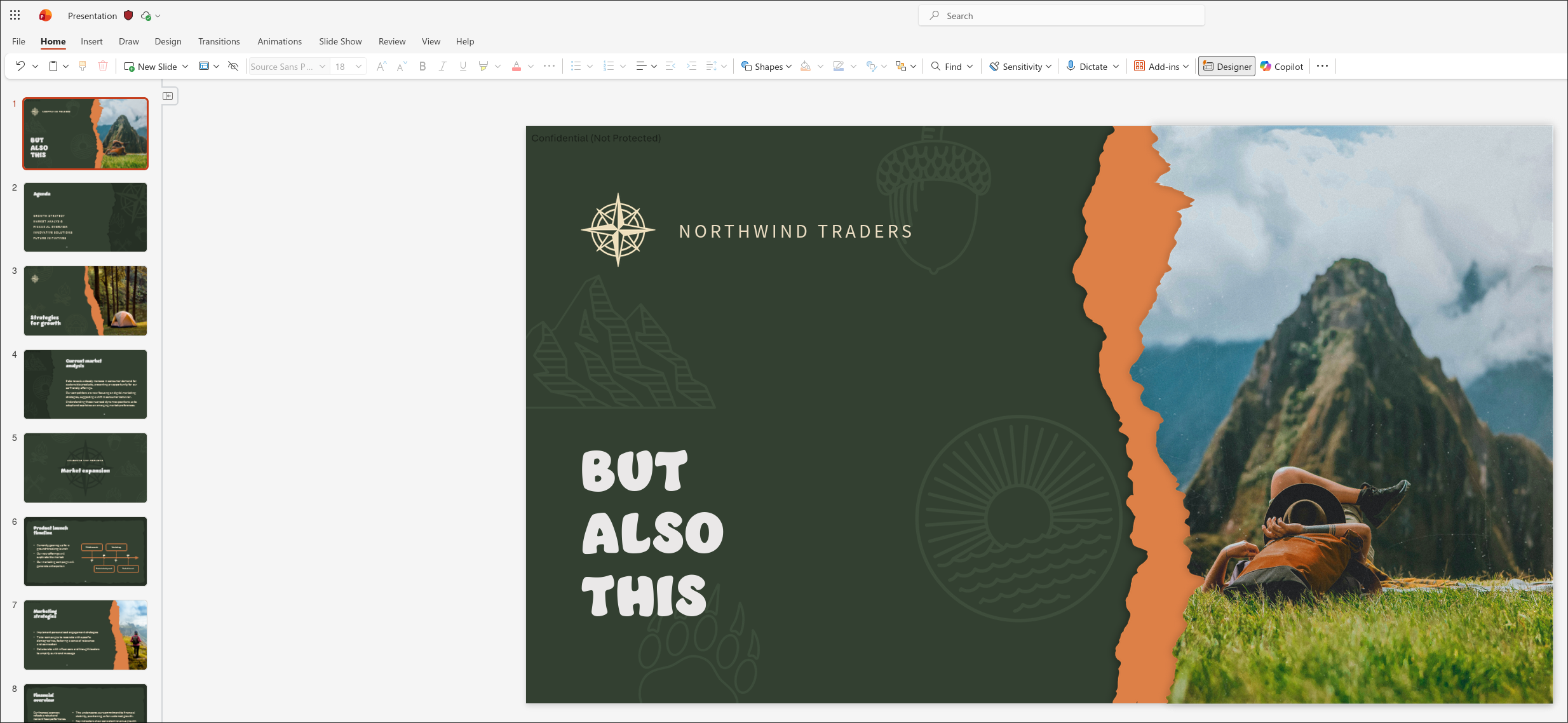Click the Format Painter icon
Image resolution: width=1568 pixels, height=723 pixels.
click(x=83, y=66)
